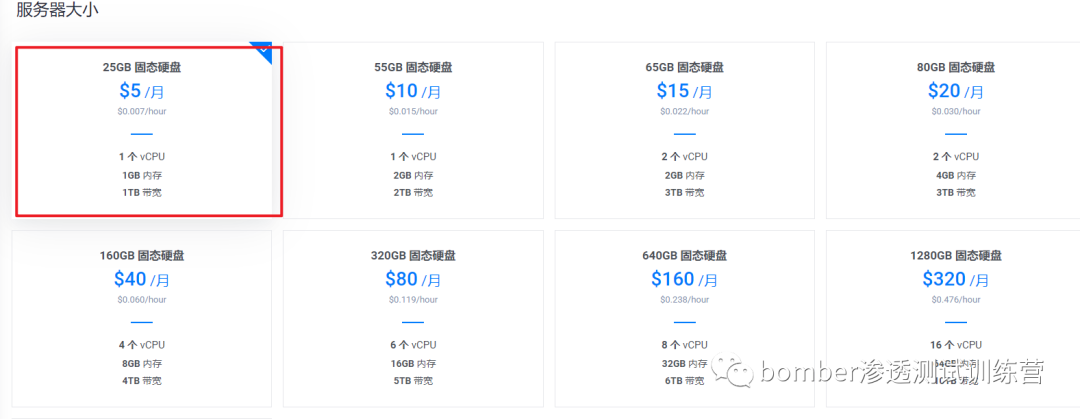The height and width of the screenshot is (419, 1080).
Task: Click the $5 /月 price text
Action: [142, 91]
